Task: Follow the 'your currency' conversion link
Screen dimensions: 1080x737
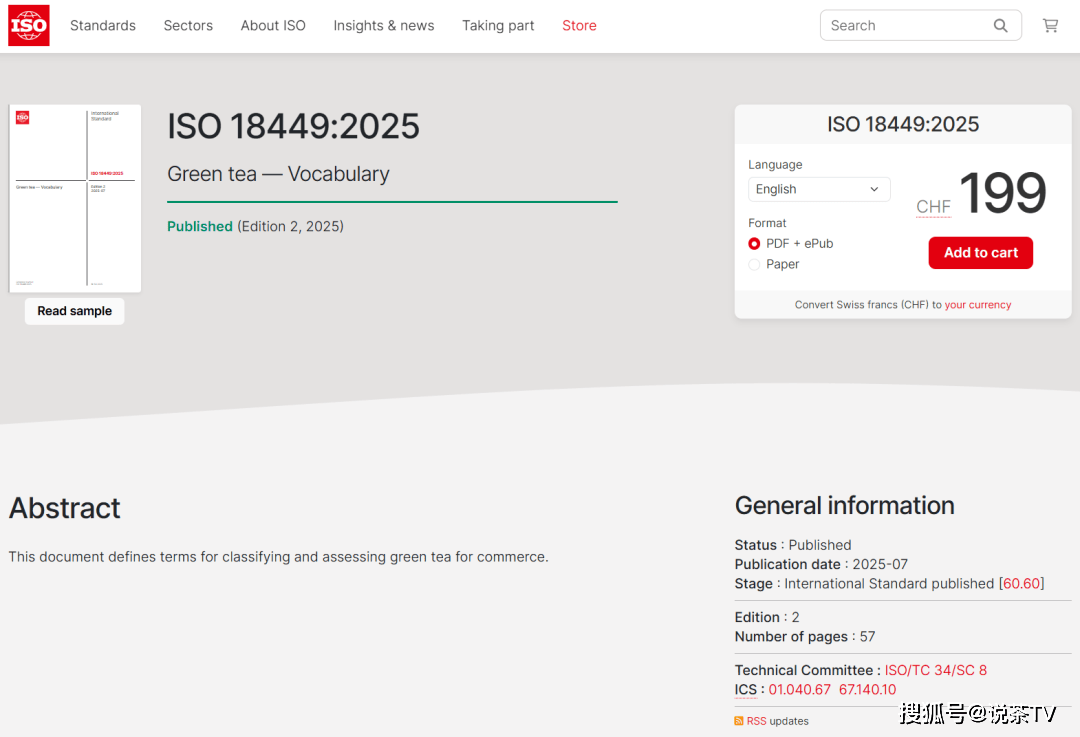Action: pos(977,305)
